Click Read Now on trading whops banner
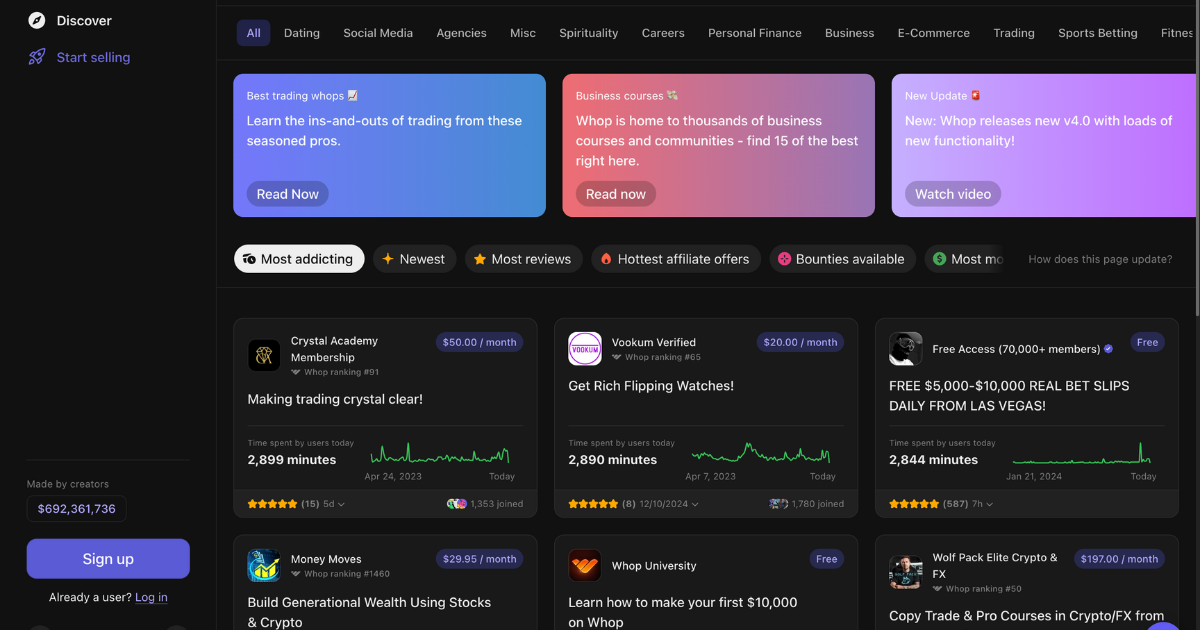This screenshot has width=1200, height=630. pos(288,194)
